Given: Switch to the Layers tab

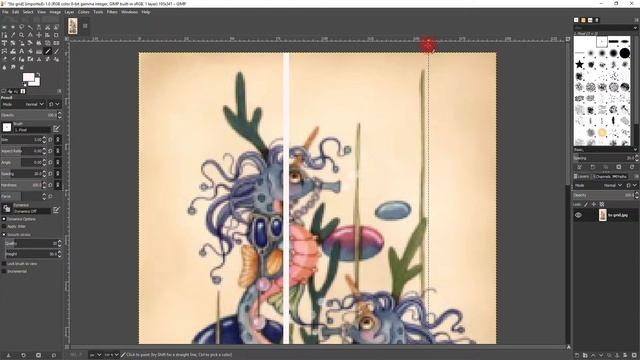Looking at the screenshot, I should (x=582, y=176).
